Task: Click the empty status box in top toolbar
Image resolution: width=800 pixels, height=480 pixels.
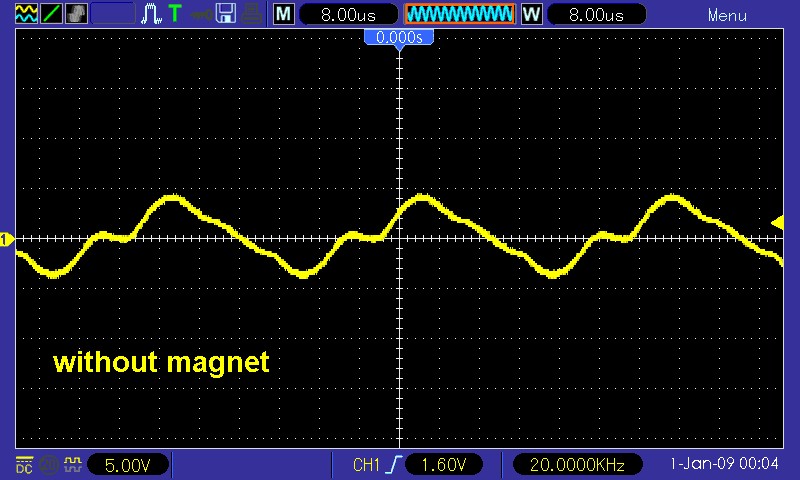Action: [113, 14]
